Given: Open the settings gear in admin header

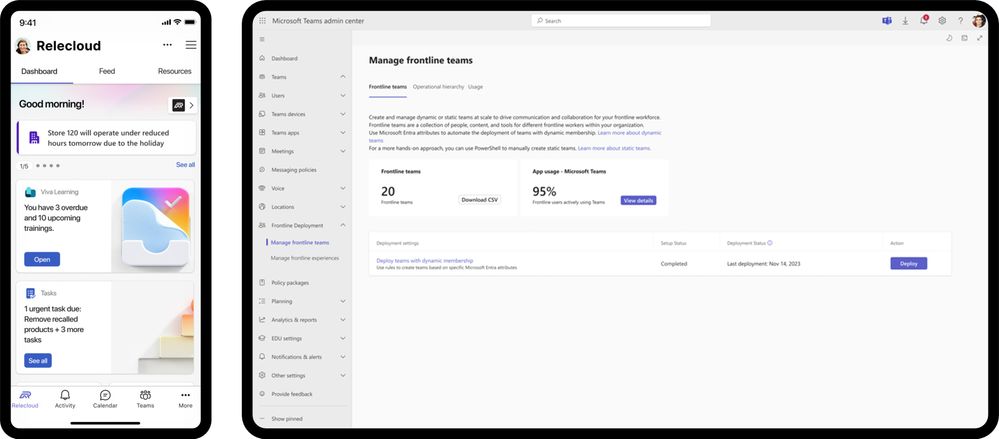Looking at the screenshot, I should click(x=942, y=20).
